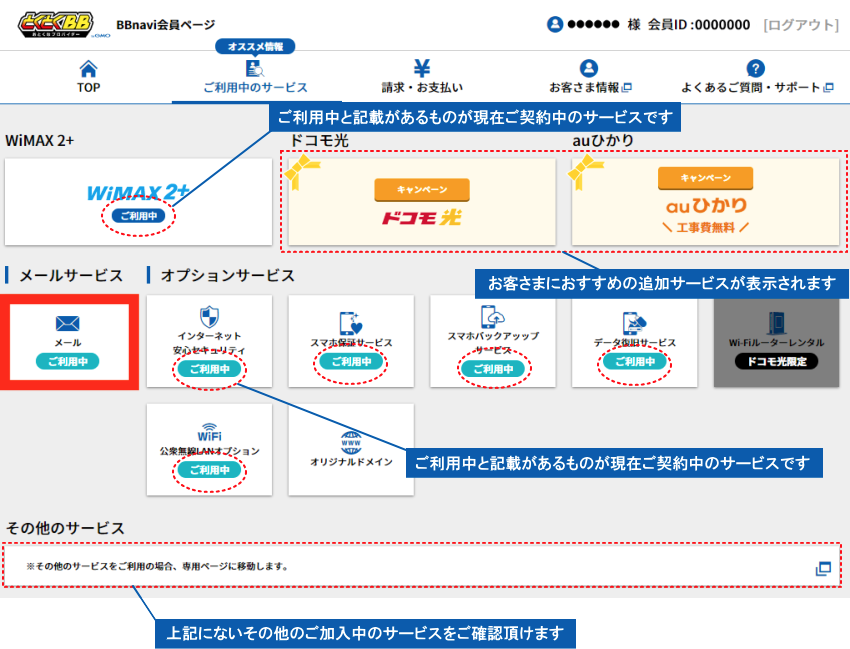Open 公衆無線LANオプション WiFi icon

click(209, 432)
